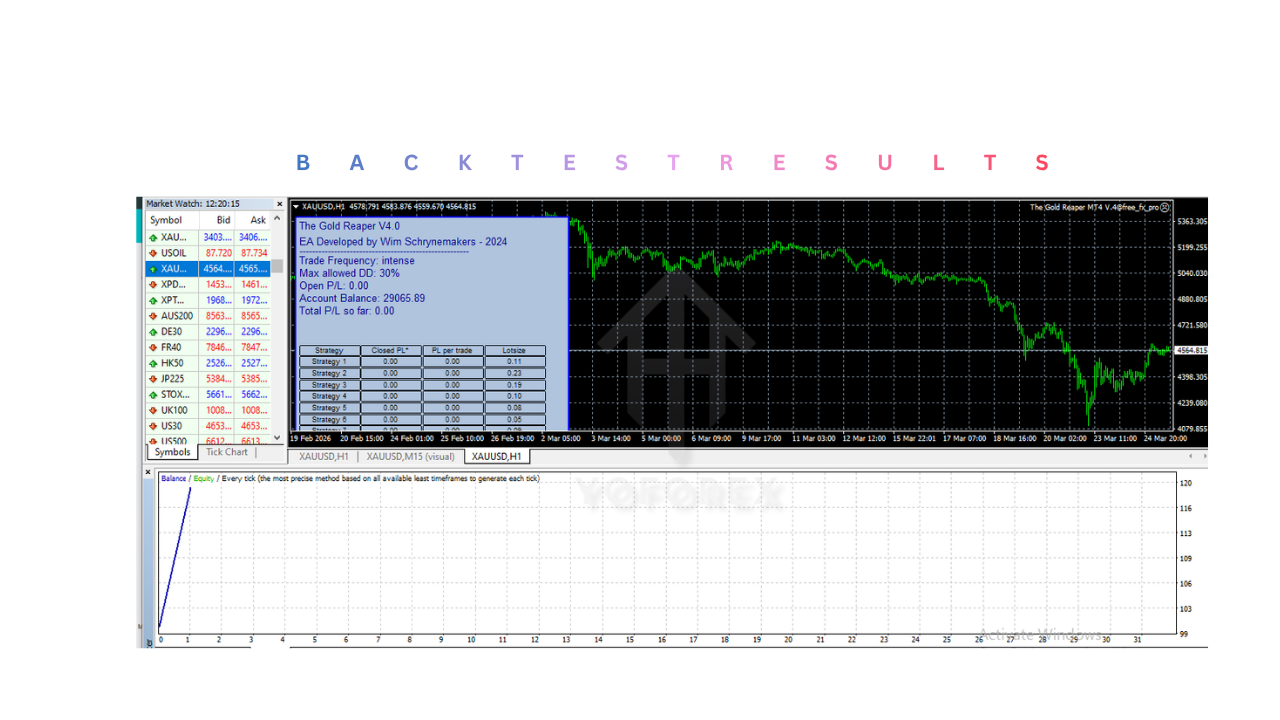
Task: Click the Strategy 1 panel button
Action: [329, 362]
